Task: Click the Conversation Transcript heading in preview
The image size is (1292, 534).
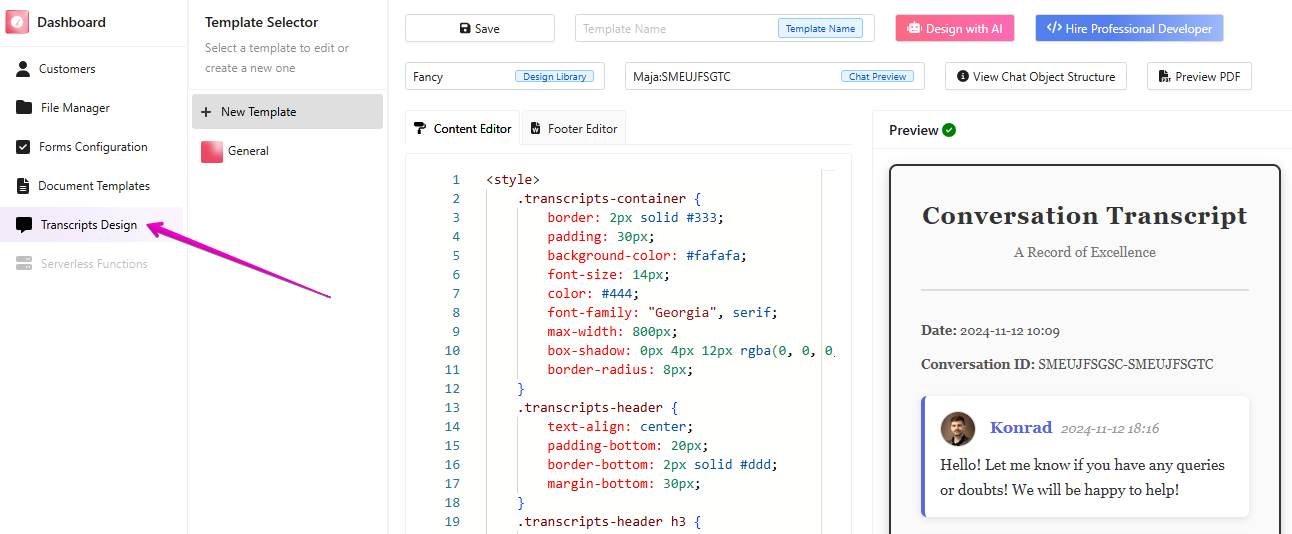Action: tap(1085, 216)
